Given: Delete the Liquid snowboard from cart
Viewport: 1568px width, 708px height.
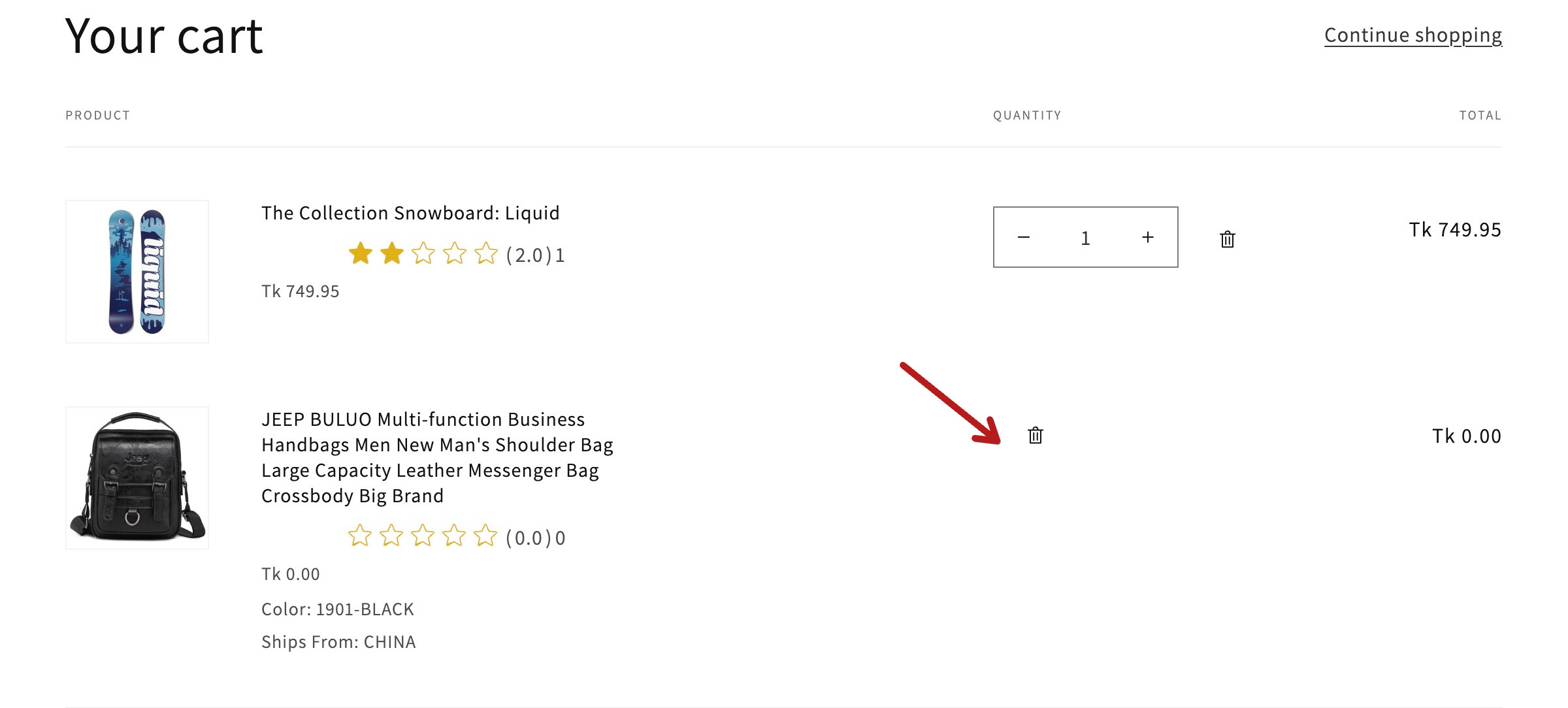Looking at the screenshot, I should pos(1227,239).
